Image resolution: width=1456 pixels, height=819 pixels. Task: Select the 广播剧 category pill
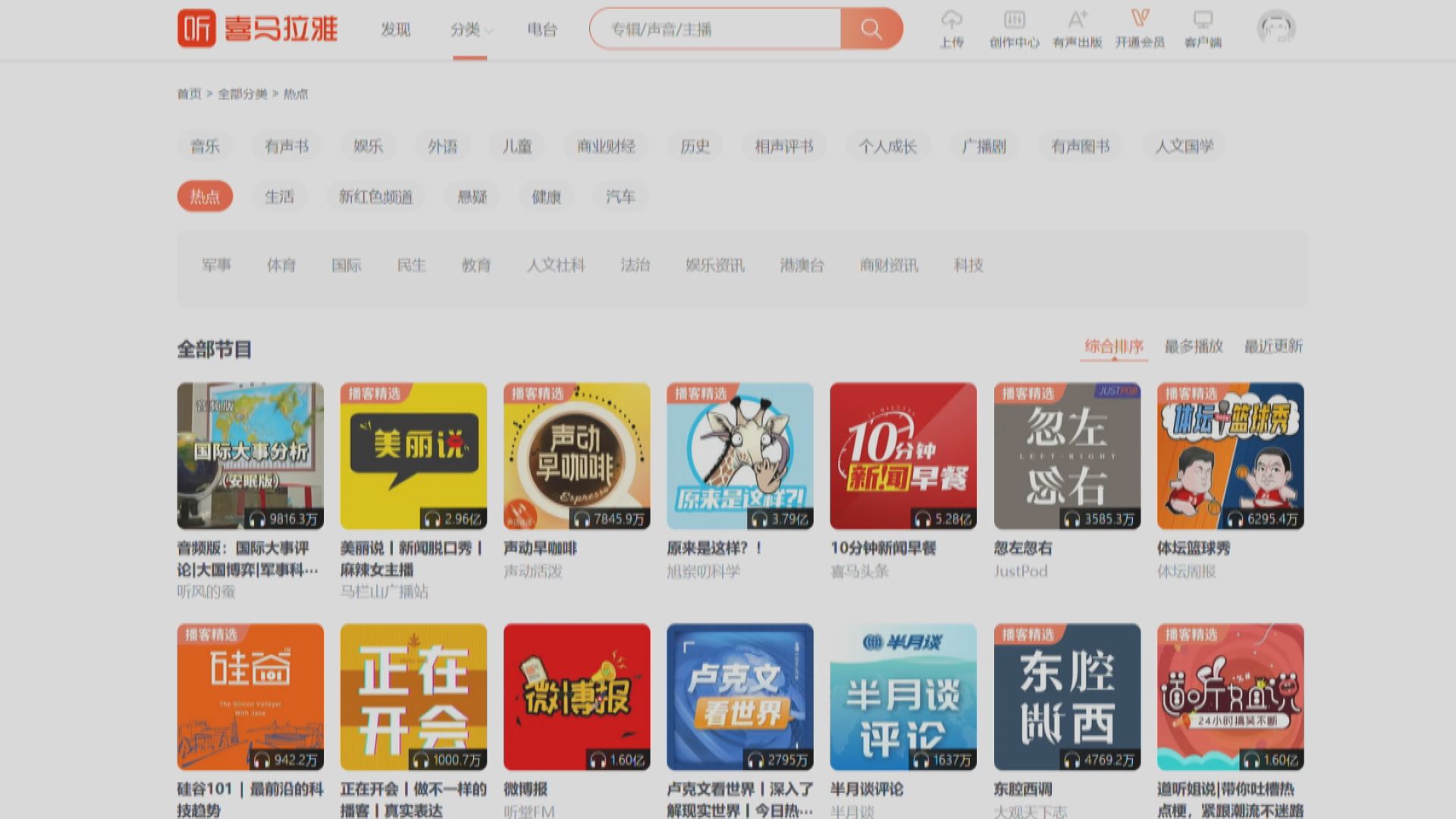coord(984,146)
